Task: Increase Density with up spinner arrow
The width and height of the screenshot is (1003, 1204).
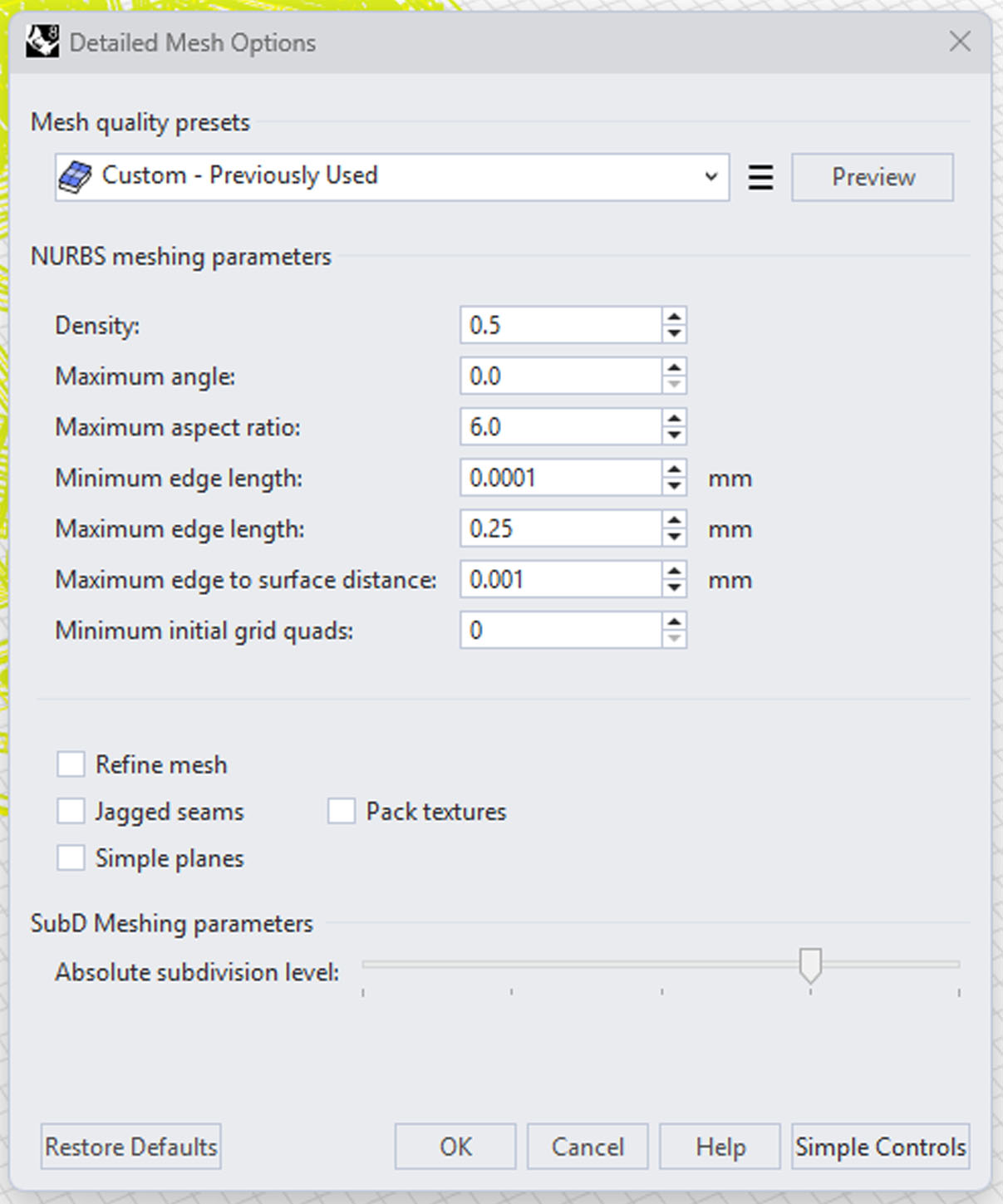Action: coord(674,317)
